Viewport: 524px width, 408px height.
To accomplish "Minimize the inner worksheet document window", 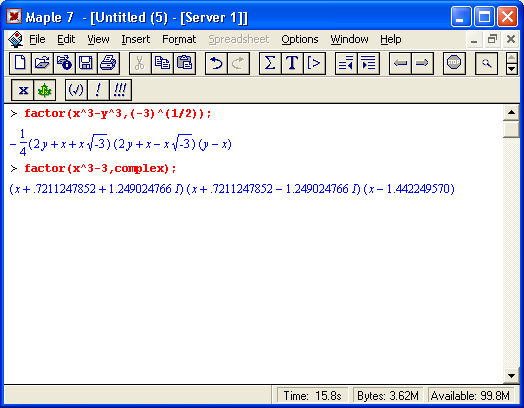I will click(x=474, y=39).
